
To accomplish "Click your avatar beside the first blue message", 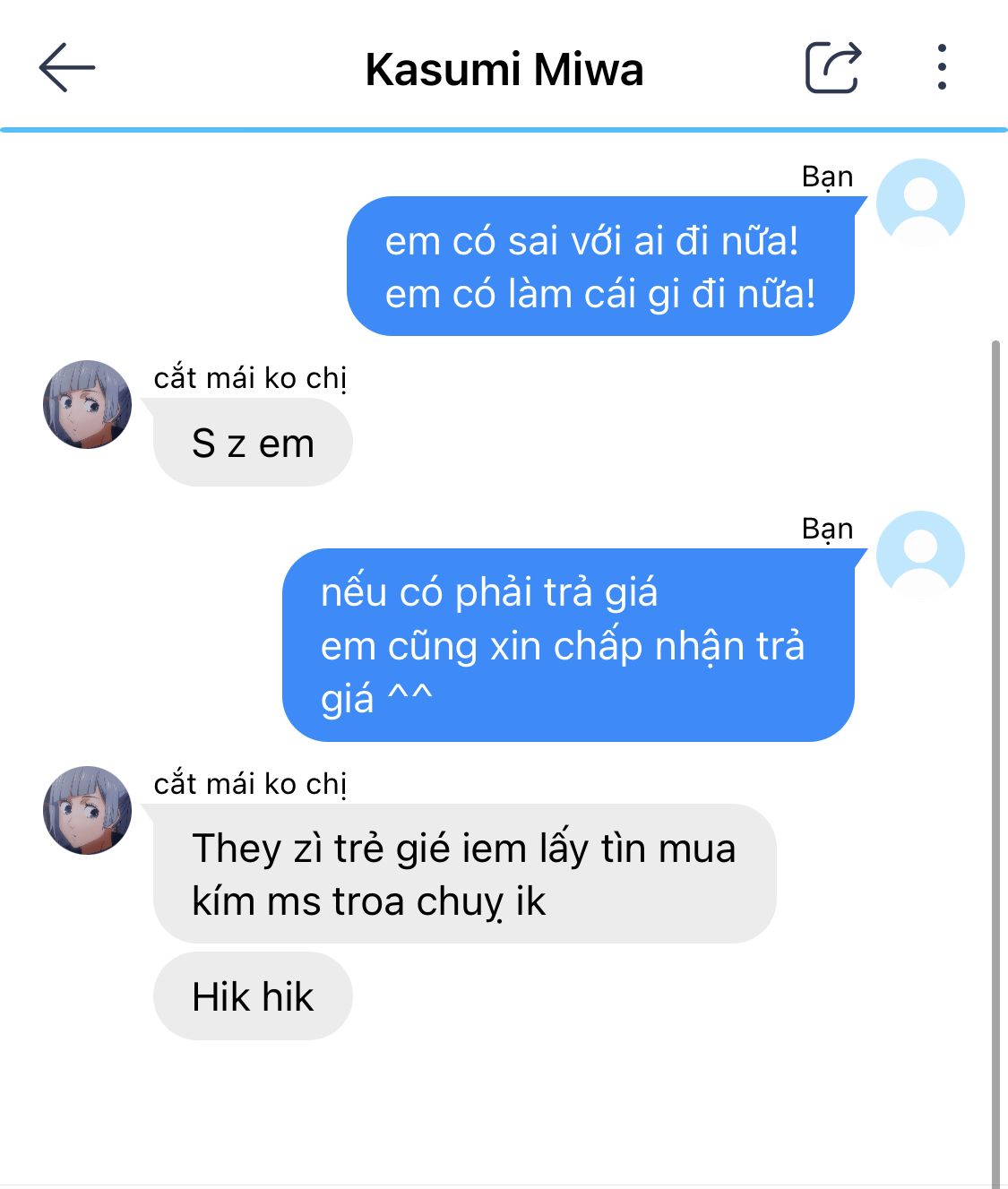I will [920, 202].
